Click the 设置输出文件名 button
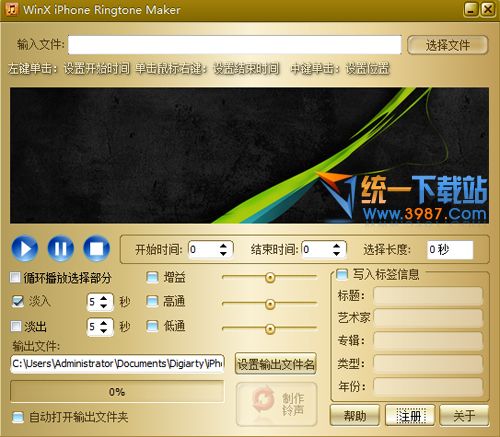This screenshot has width=500, height=437. click(276, 364)
